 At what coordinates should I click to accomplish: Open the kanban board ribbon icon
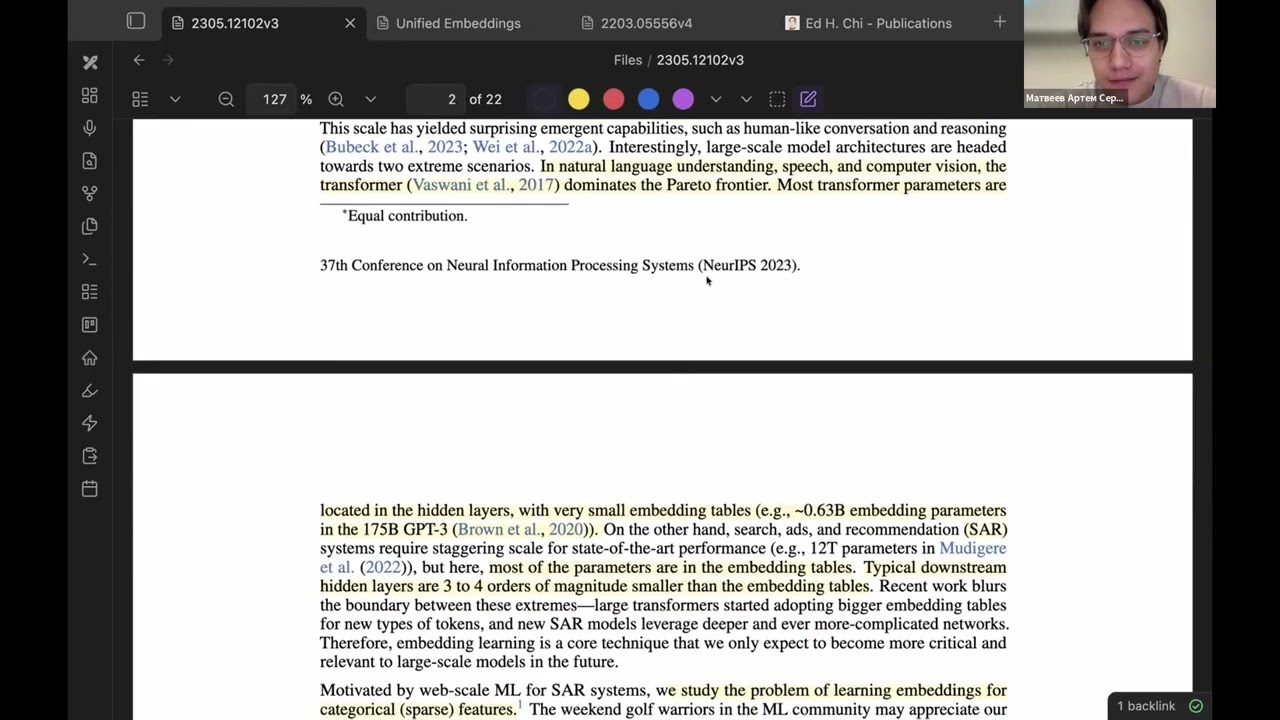click(x=90, y=325)
